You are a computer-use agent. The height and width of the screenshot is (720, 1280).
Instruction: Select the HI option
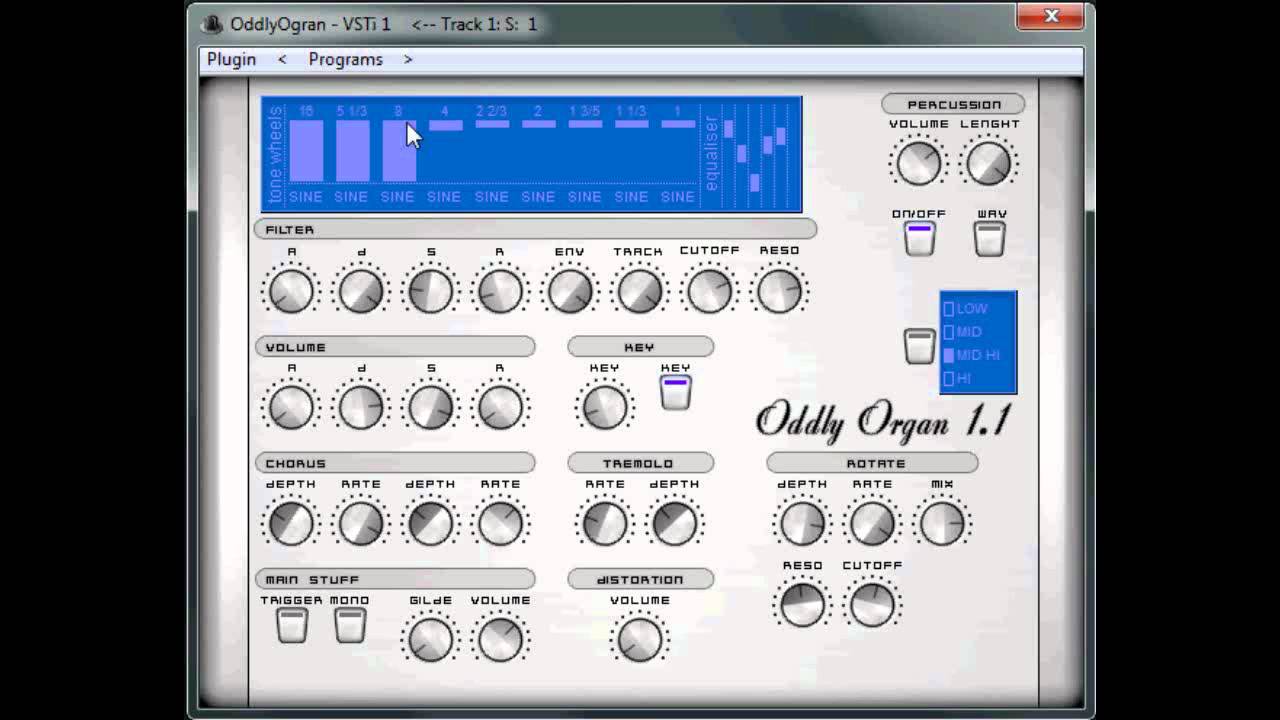point(958,378)
